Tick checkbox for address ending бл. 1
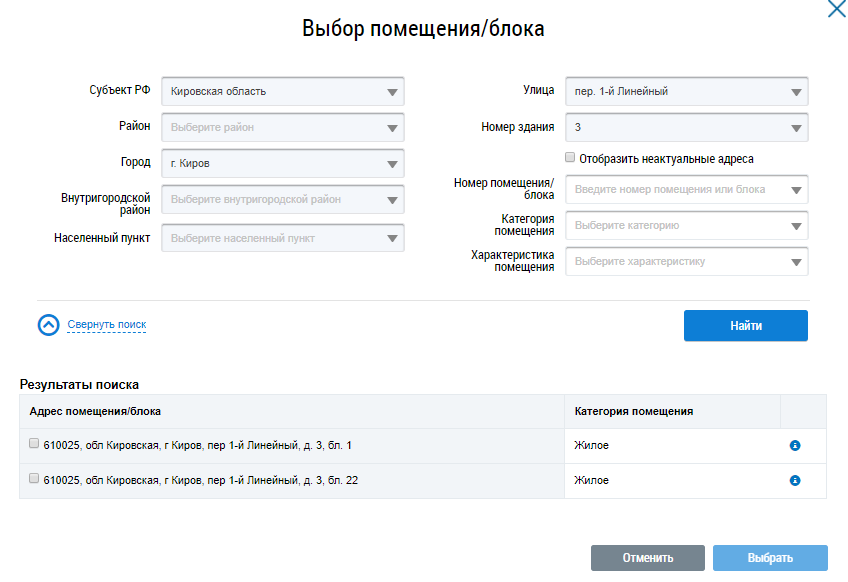 pyautogui.click(x=34, y=444)
